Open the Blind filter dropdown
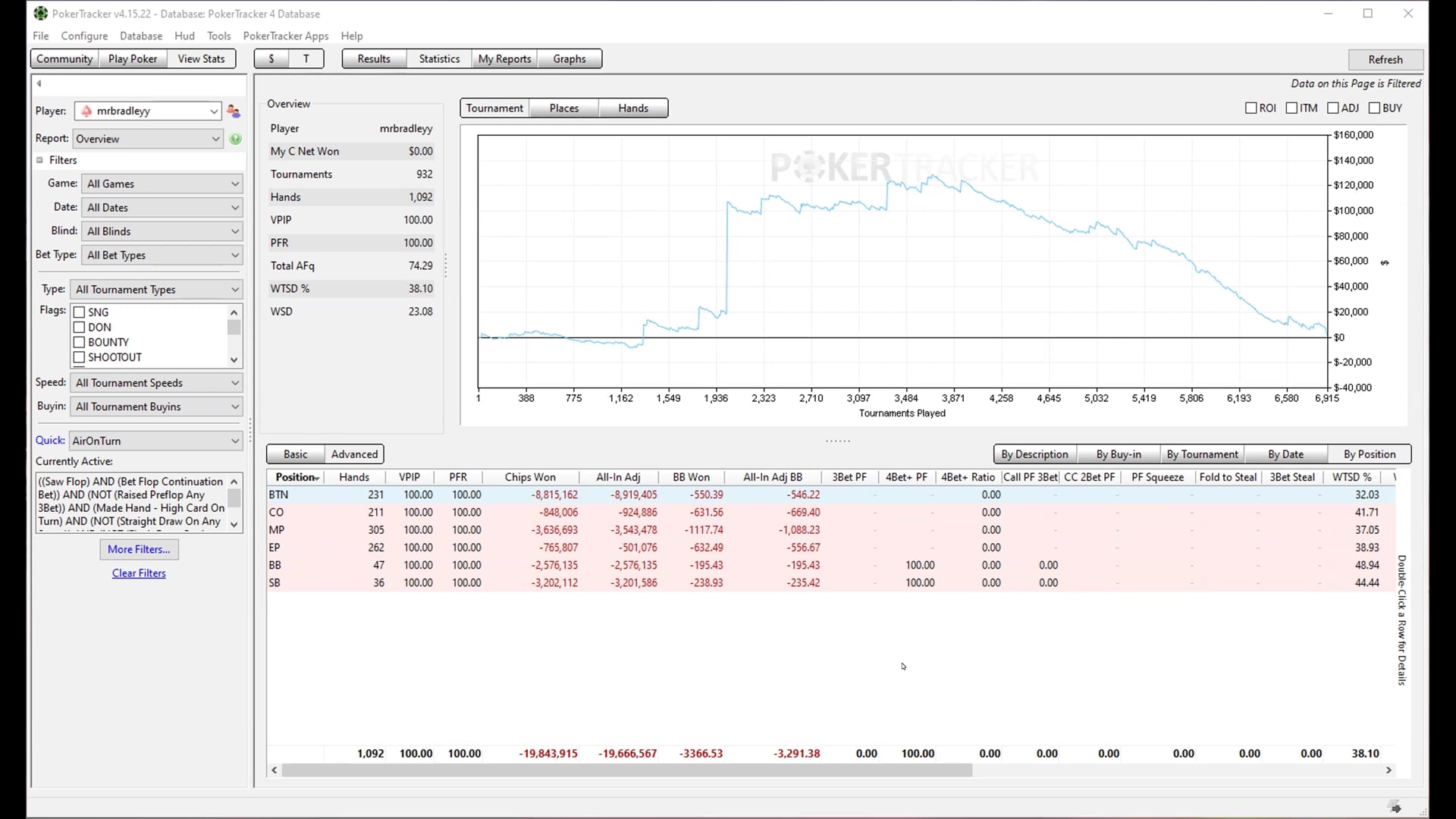The width and height of the screenshot is (1456, 819). pyautogui.click(x=163, y=231)
